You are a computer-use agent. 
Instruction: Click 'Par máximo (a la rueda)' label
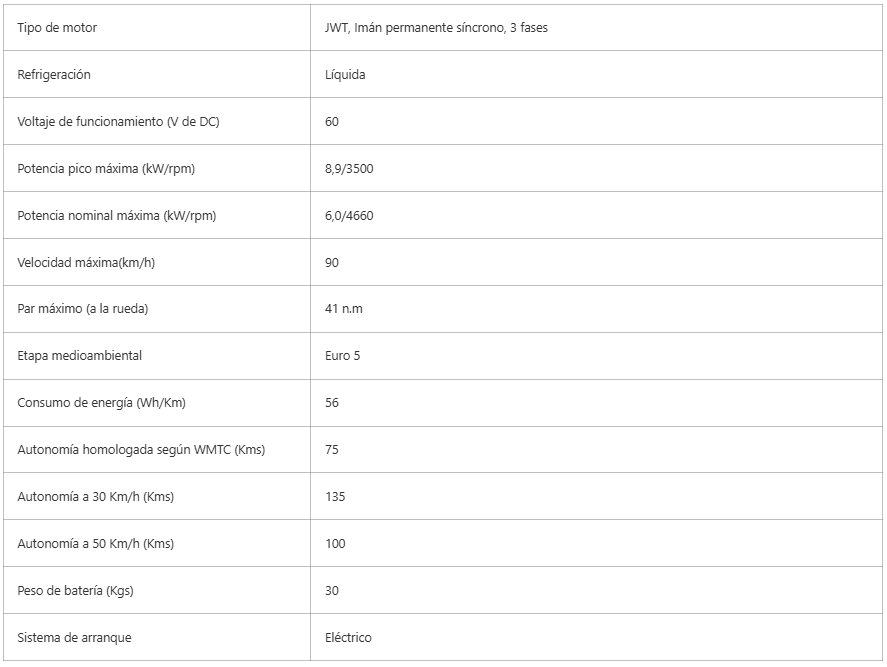pyautogui.click(x=83, y=309)
